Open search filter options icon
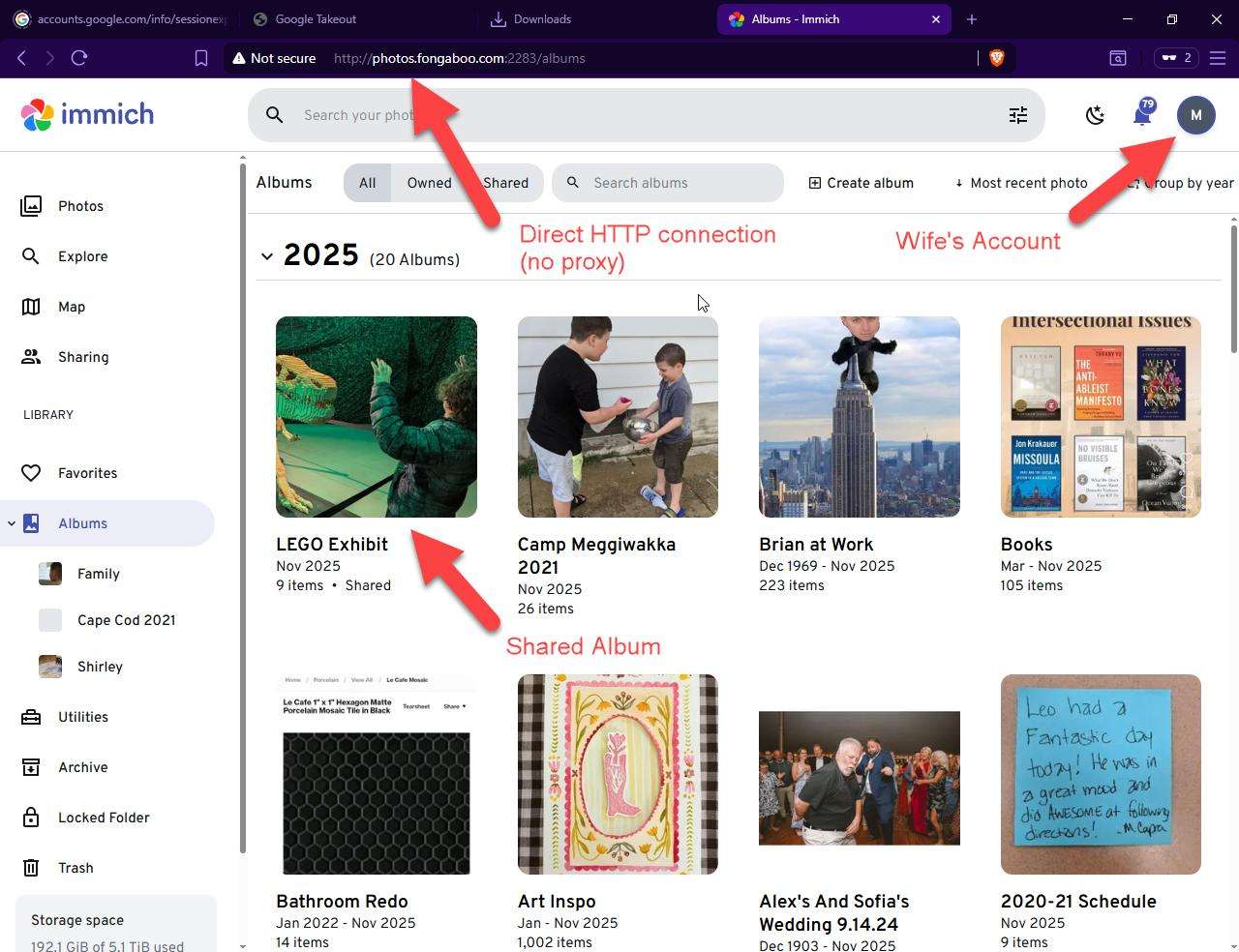The width and height of the screenshot is (1239, 952). tap(1018, 115)
